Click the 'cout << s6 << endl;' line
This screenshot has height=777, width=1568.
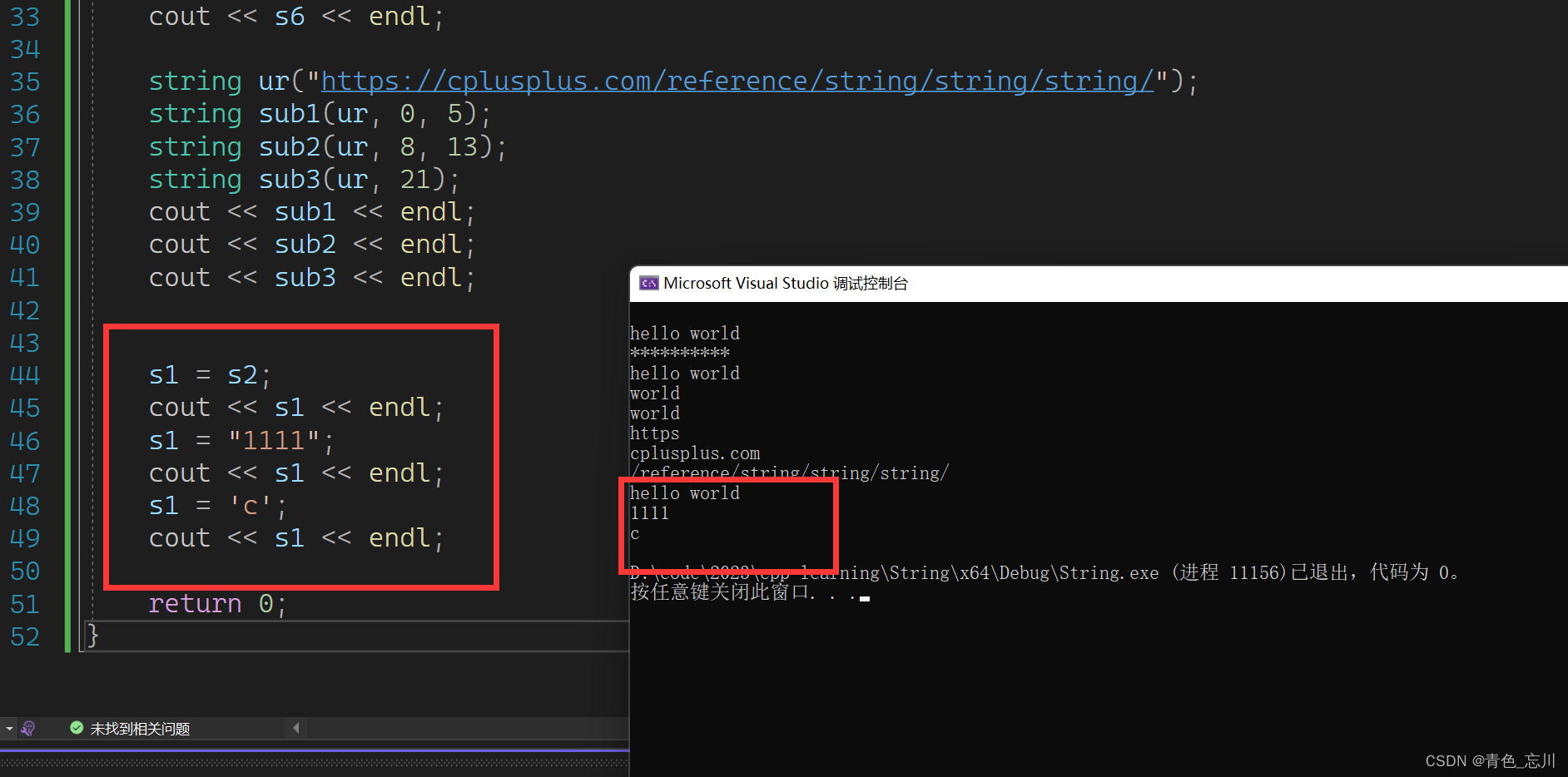[x=296, y=17]
